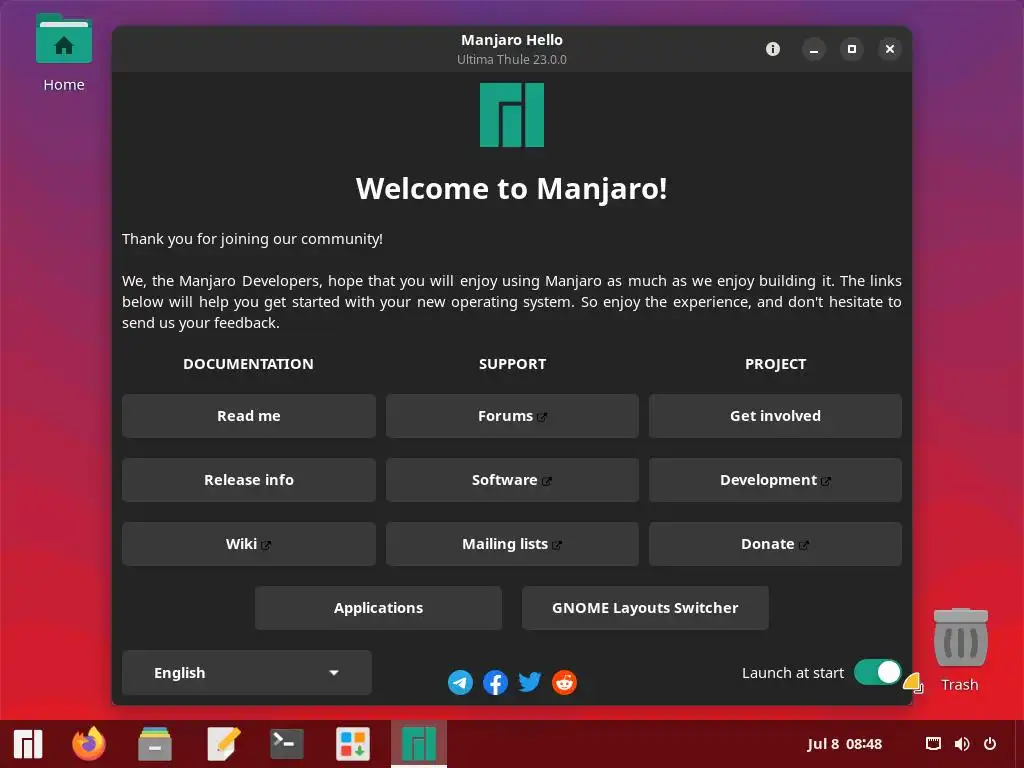The image size is (1024, 768).
Task: Open the Applications button
Action: 378,608
